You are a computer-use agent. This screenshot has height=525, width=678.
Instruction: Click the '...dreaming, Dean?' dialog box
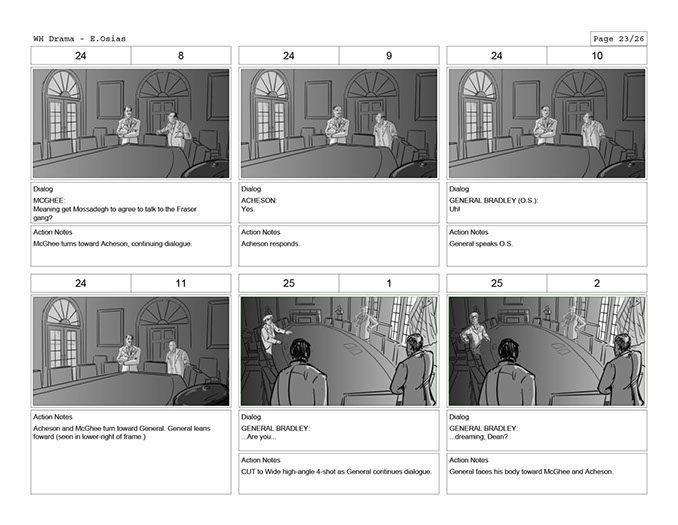click(x=547, y=430)
